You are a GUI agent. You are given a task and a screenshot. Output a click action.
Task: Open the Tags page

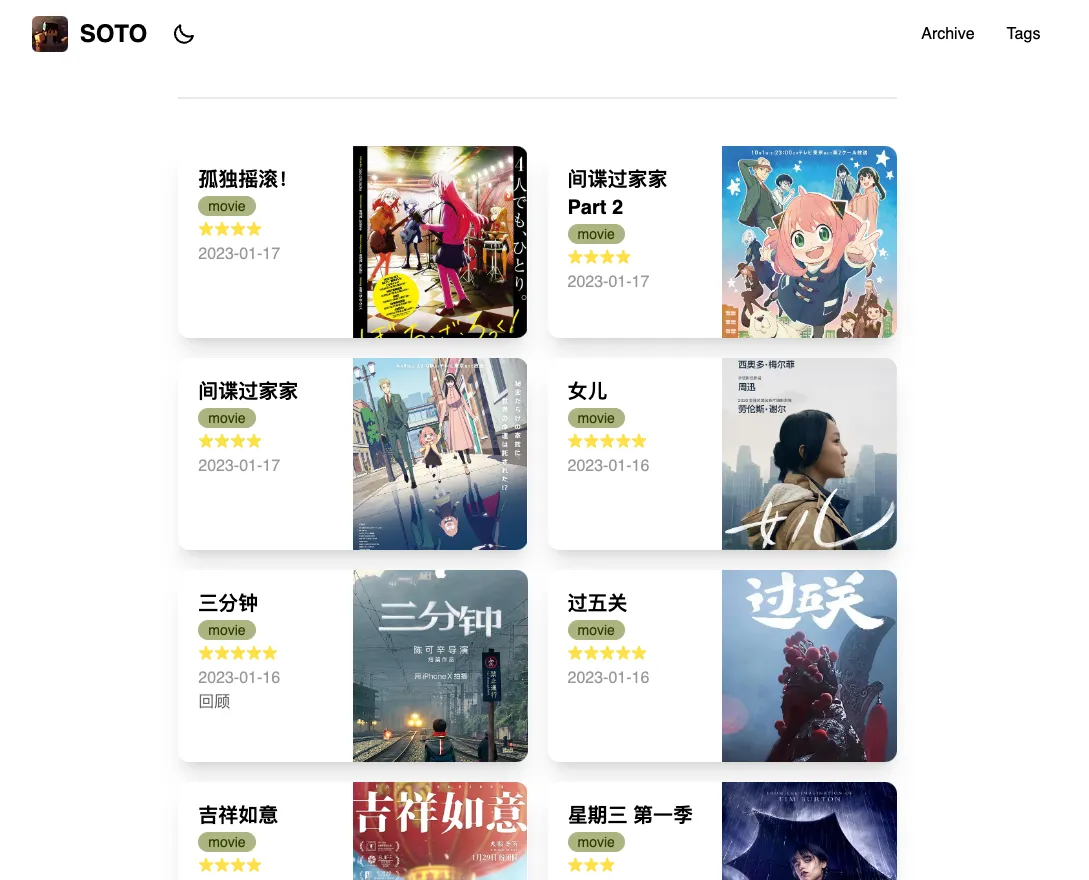[x=1023, y=34]
